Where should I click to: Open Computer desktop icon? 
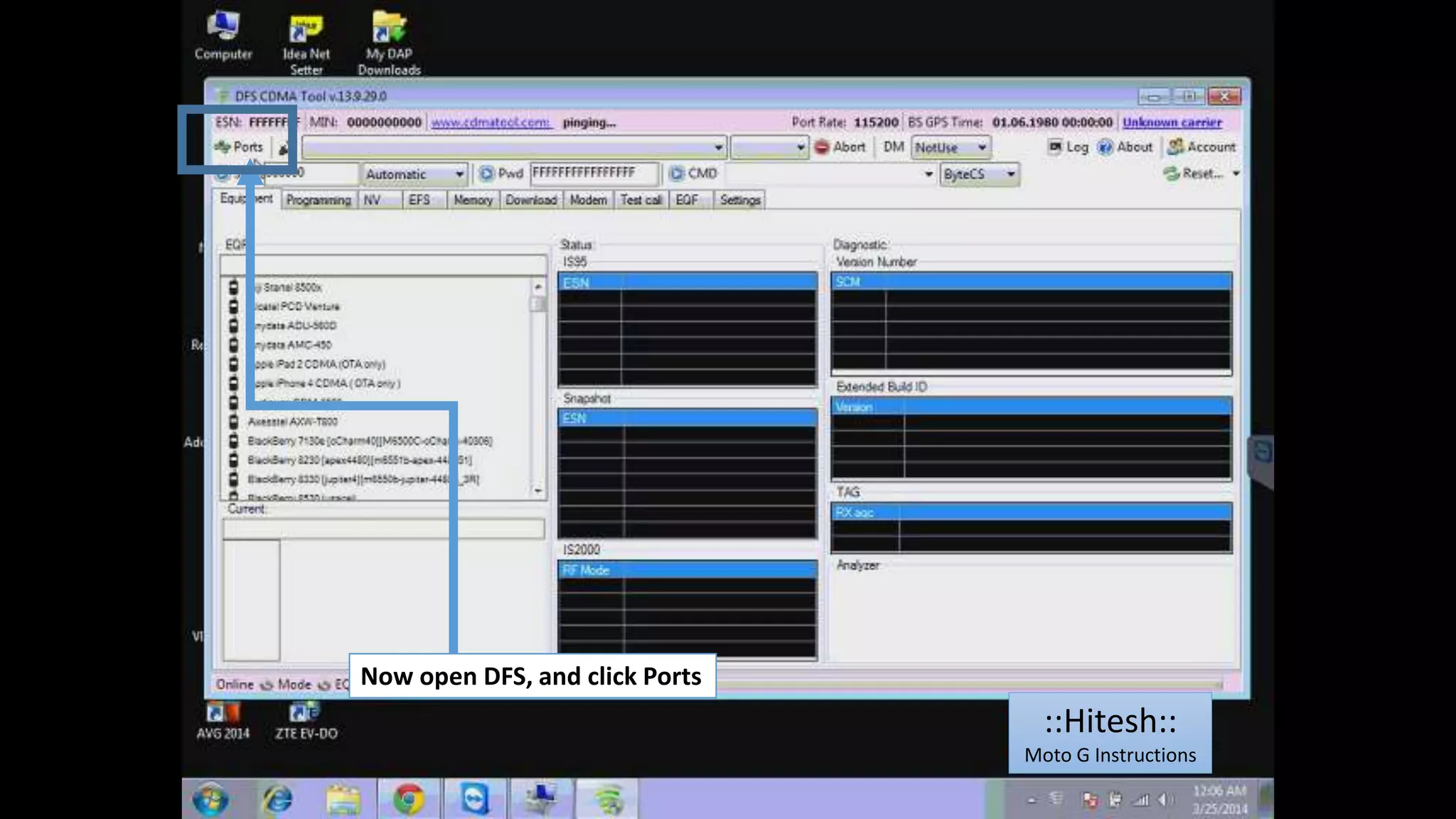point(223,36)
